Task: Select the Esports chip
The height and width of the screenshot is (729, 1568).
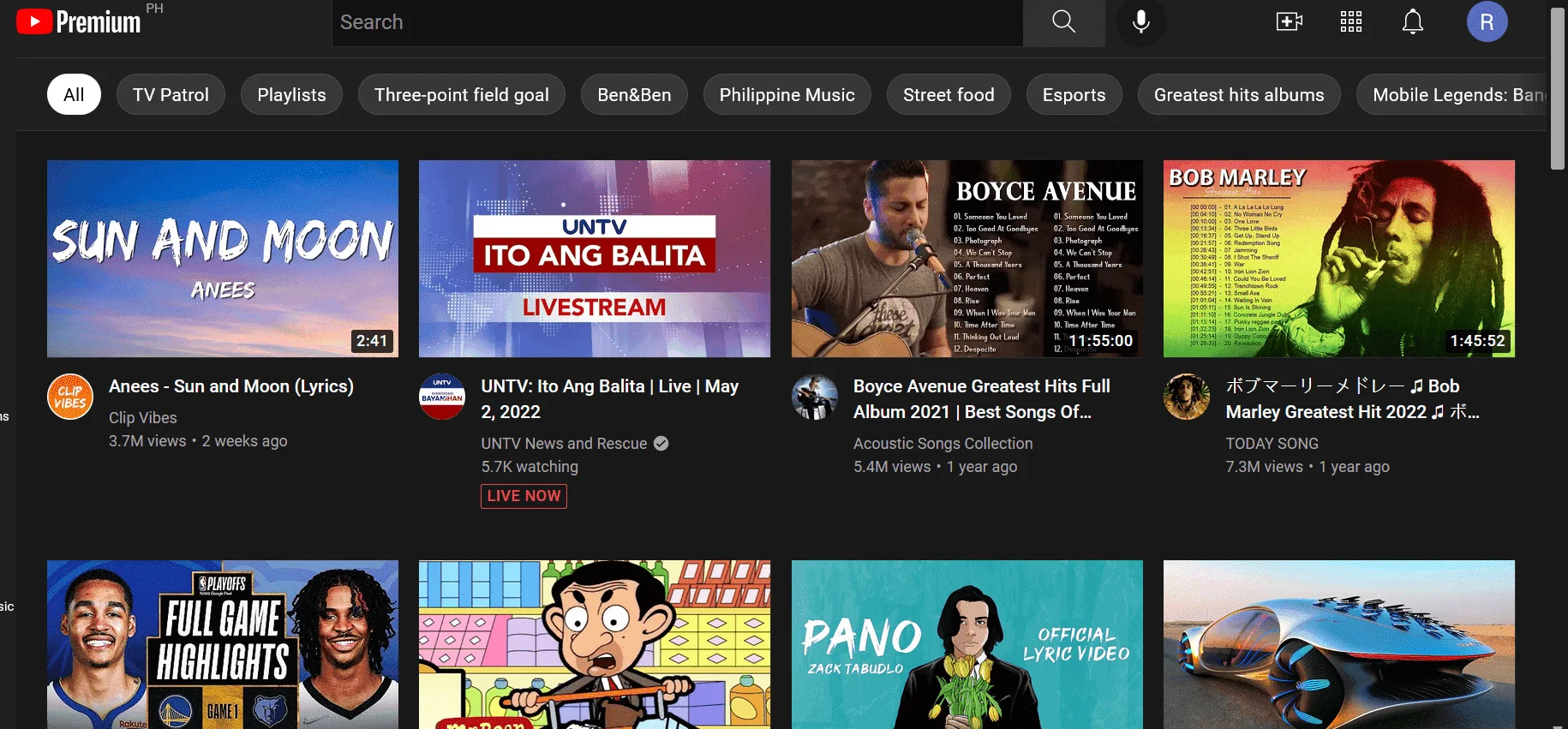Action: click(x=1074, y=94)
